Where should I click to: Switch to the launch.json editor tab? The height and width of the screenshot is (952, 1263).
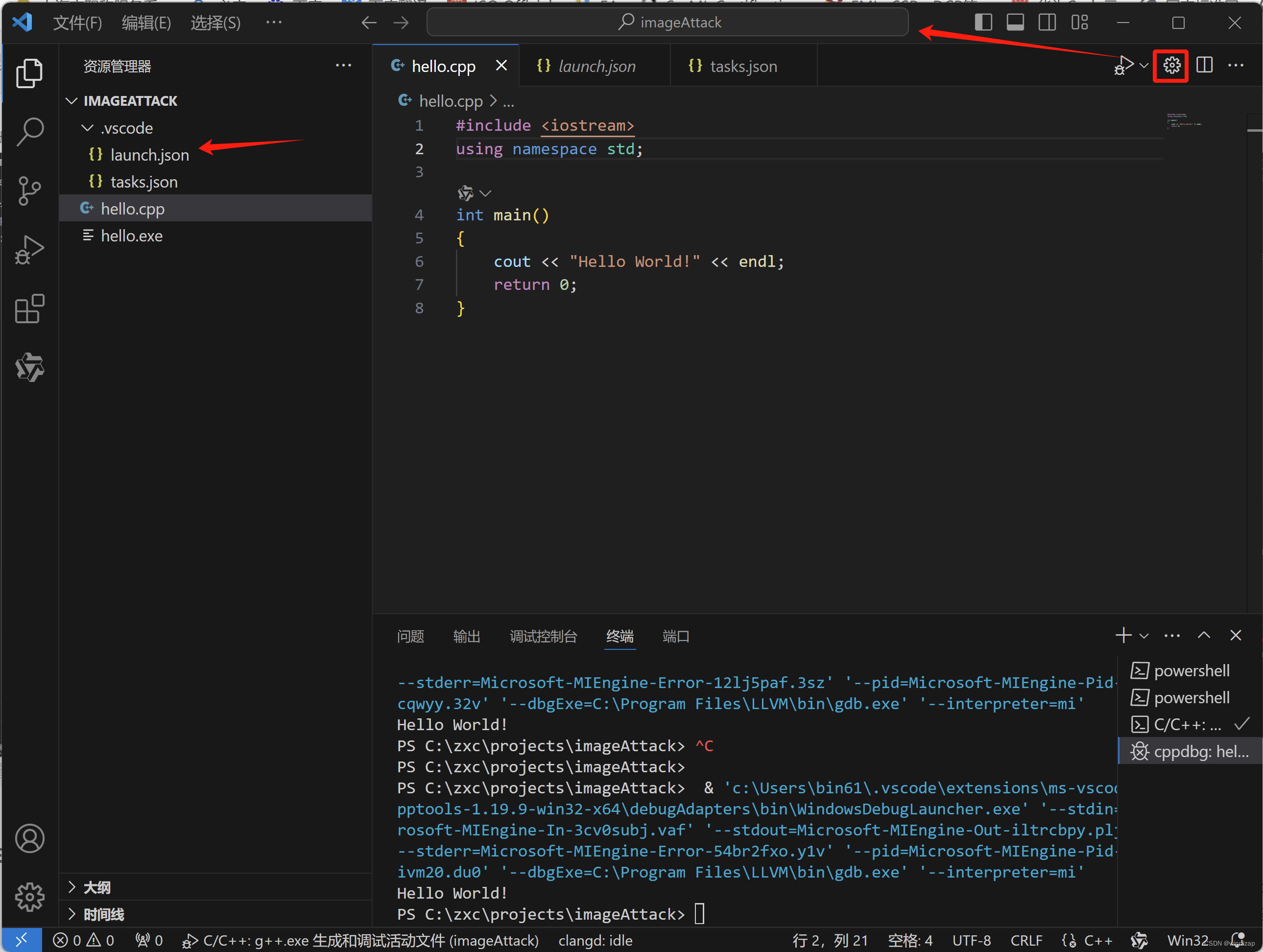point(595,66)
